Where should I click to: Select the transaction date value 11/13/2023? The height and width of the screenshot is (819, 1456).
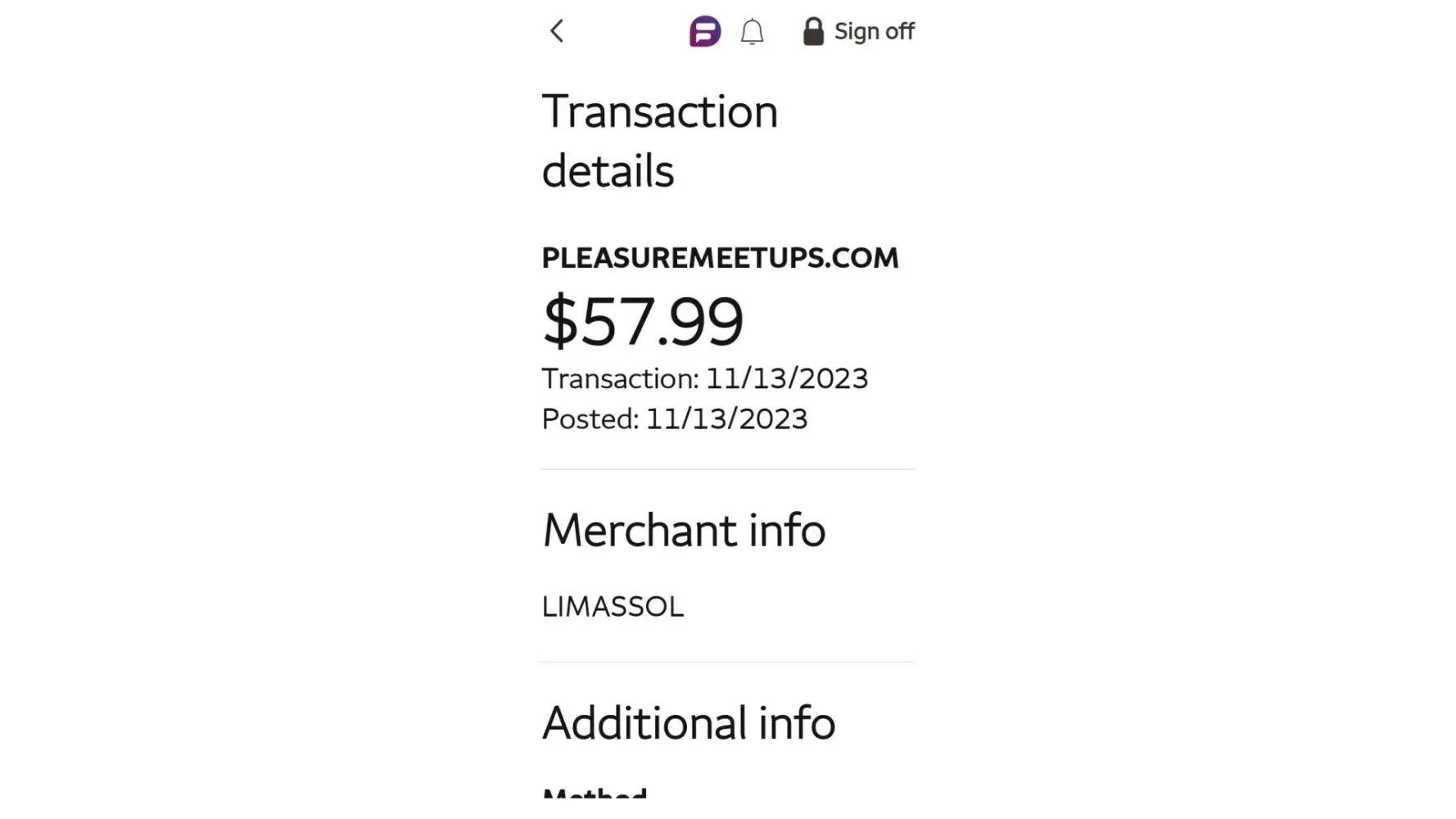click(786, 379)
